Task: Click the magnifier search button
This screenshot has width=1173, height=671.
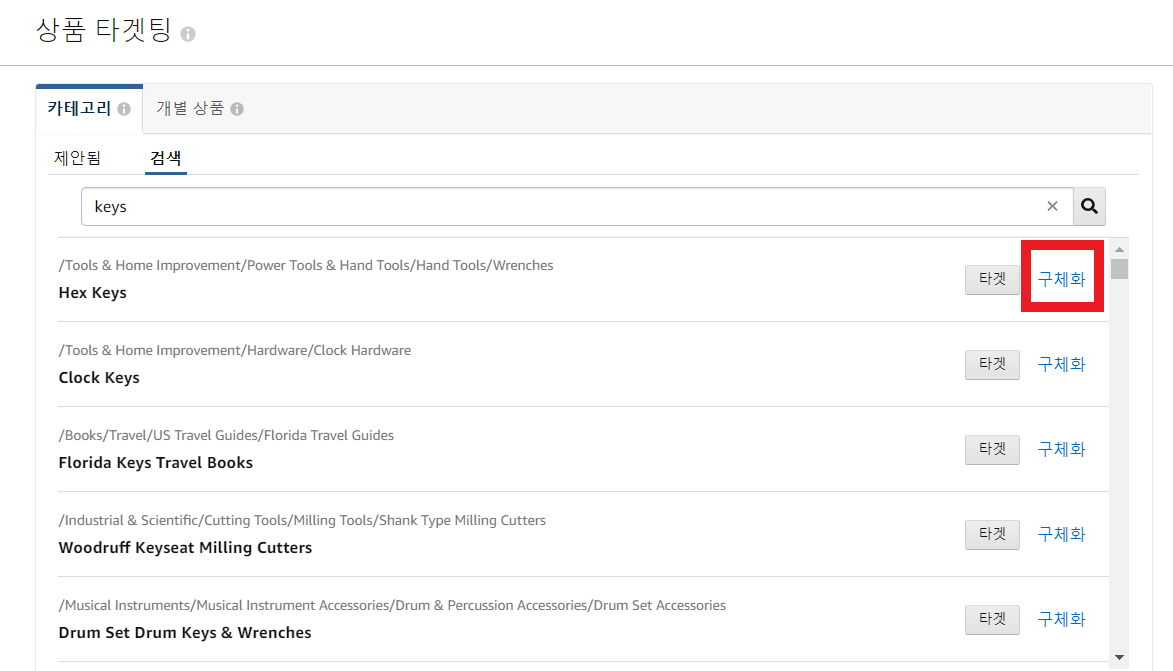Action: (x=1089, y=206)
